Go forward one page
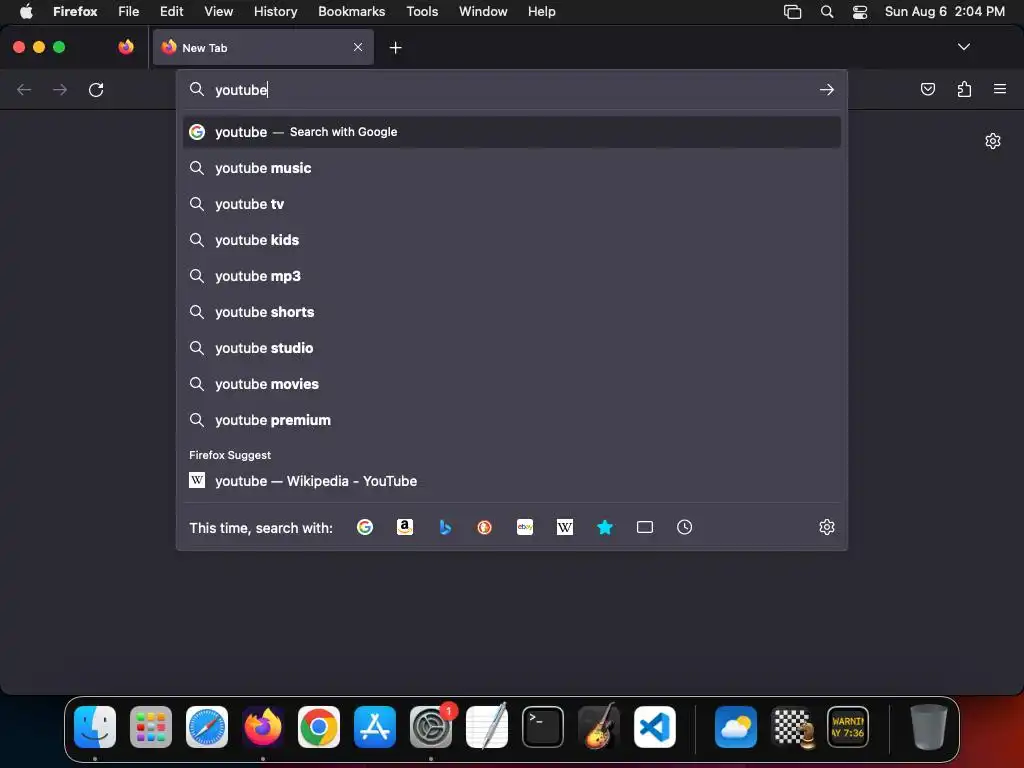Viewport: 1024px width, 768px height. point(60,89)
